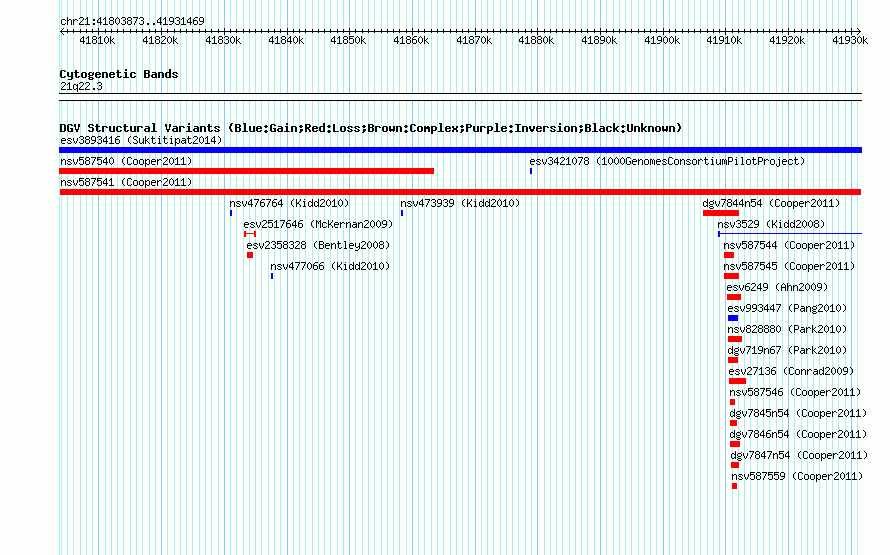Click ruler position 41910k

(x=724, y=40)
